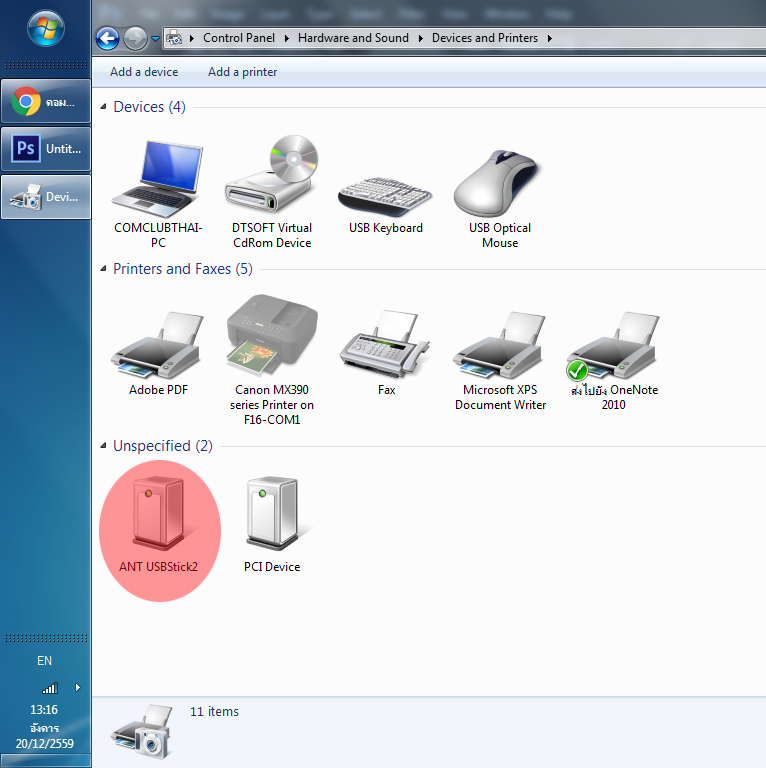Screen dimensions: 766x768
Task: Open the Windows Start orb
Action: pos(46,28)
